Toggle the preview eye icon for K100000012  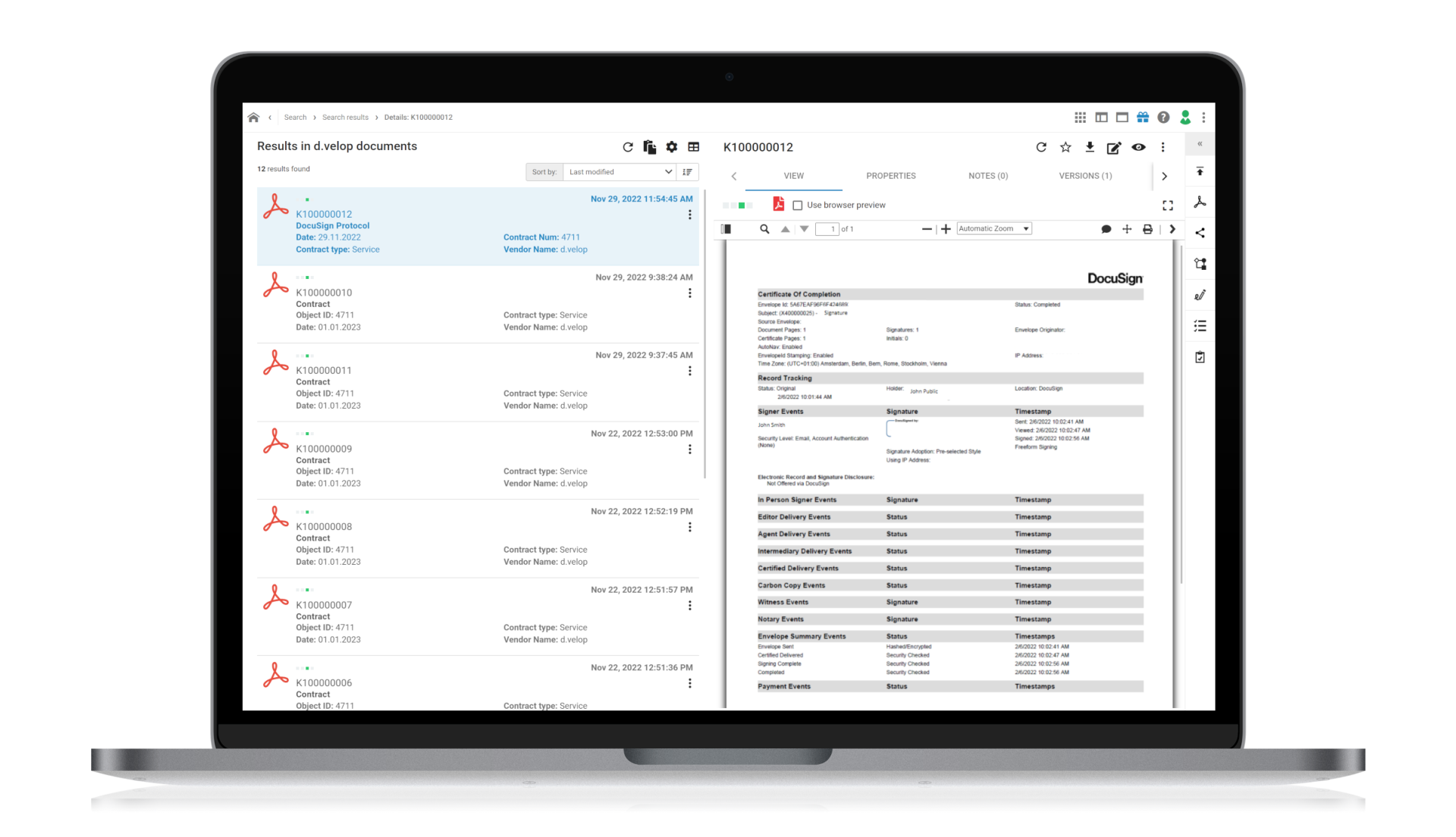[1139, 147]
